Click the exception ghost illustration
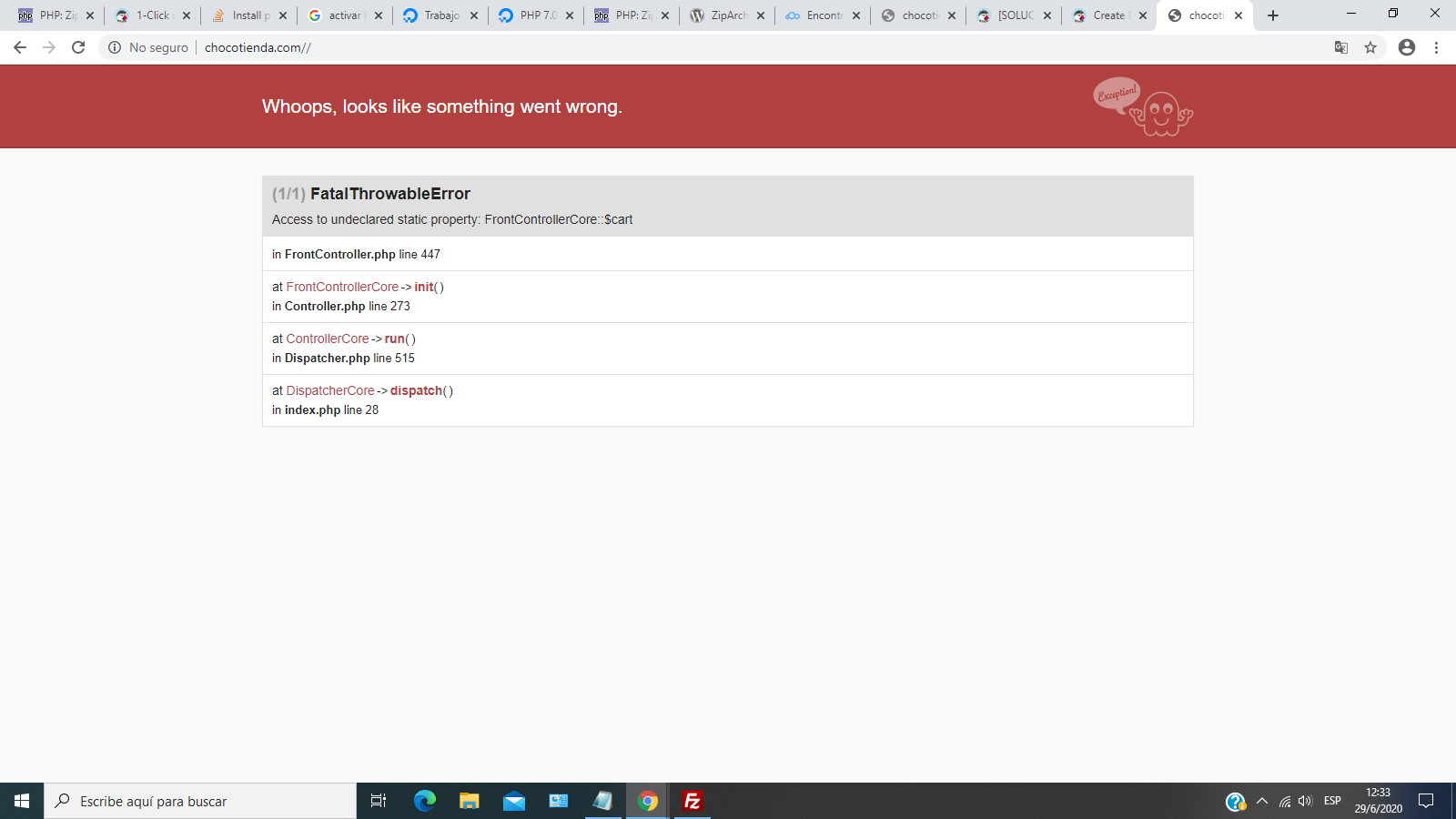The width and height of the screenshot is (1456, 819). [x=1143, y=106]
